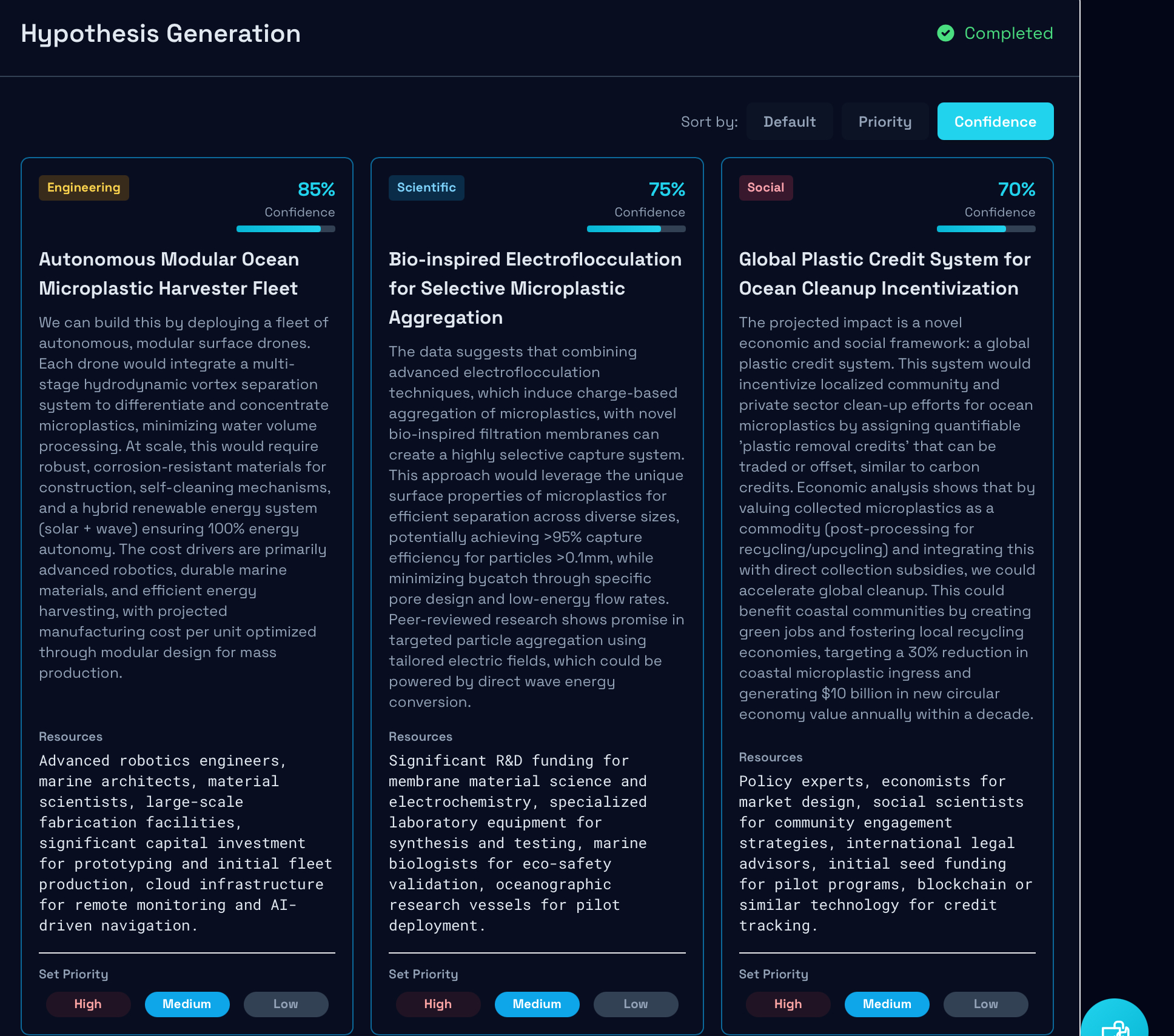Image resolution: width=1174 pixels, height=1036 pixels.
Task: Set Plastic Credit System priority to Medium
Action: pyautogui.click(x=887, y=1004)
